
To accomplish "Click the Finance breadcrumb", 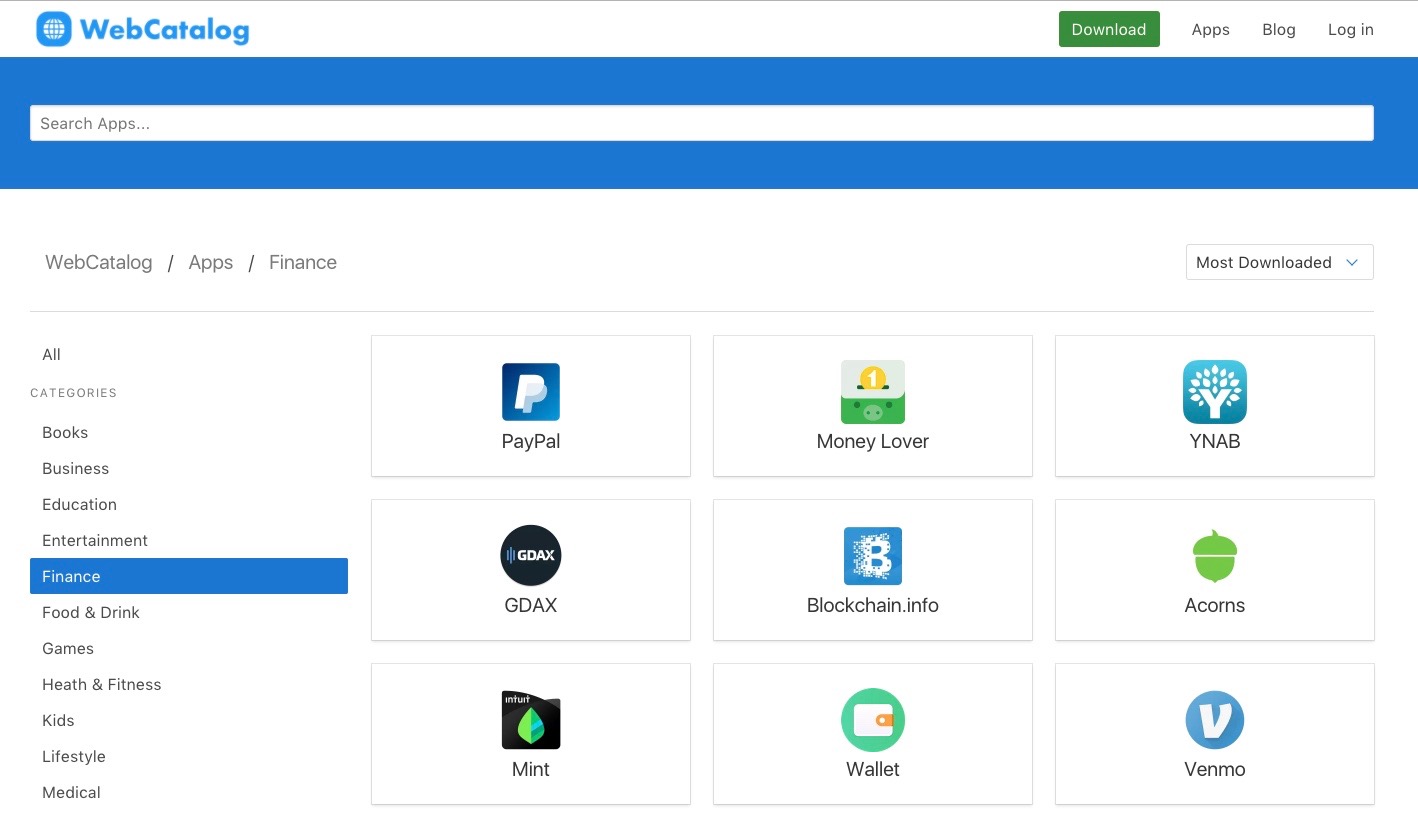I will click(303, 262).
